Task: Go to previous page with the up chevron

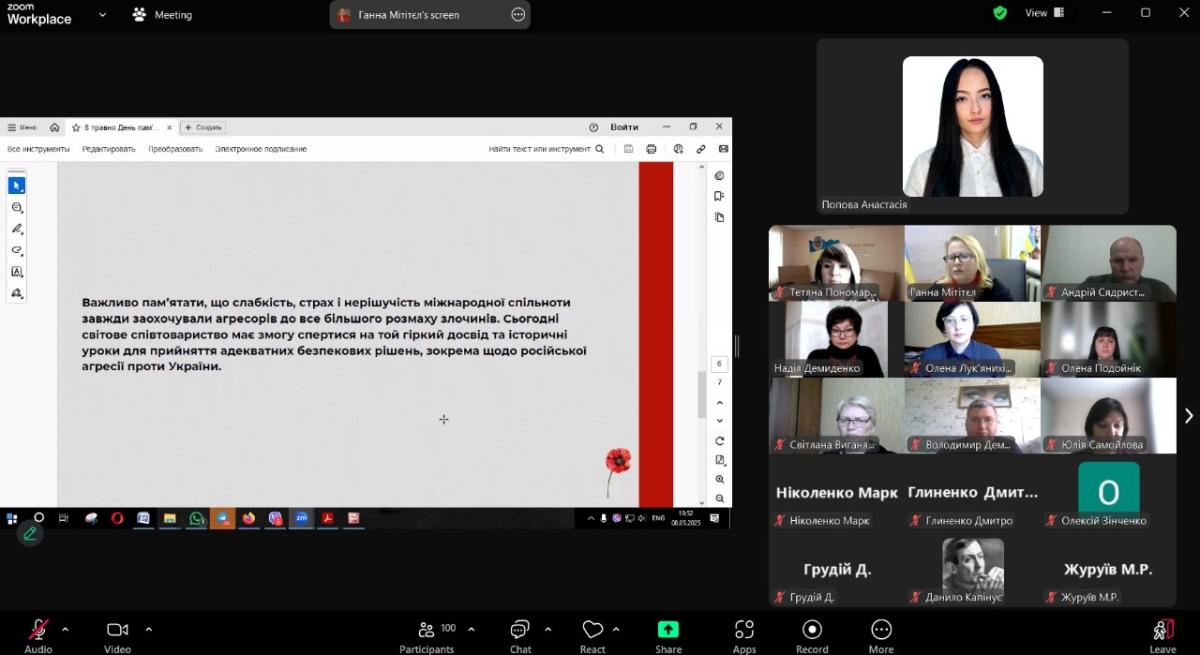Action: click(x=719, y=402)
